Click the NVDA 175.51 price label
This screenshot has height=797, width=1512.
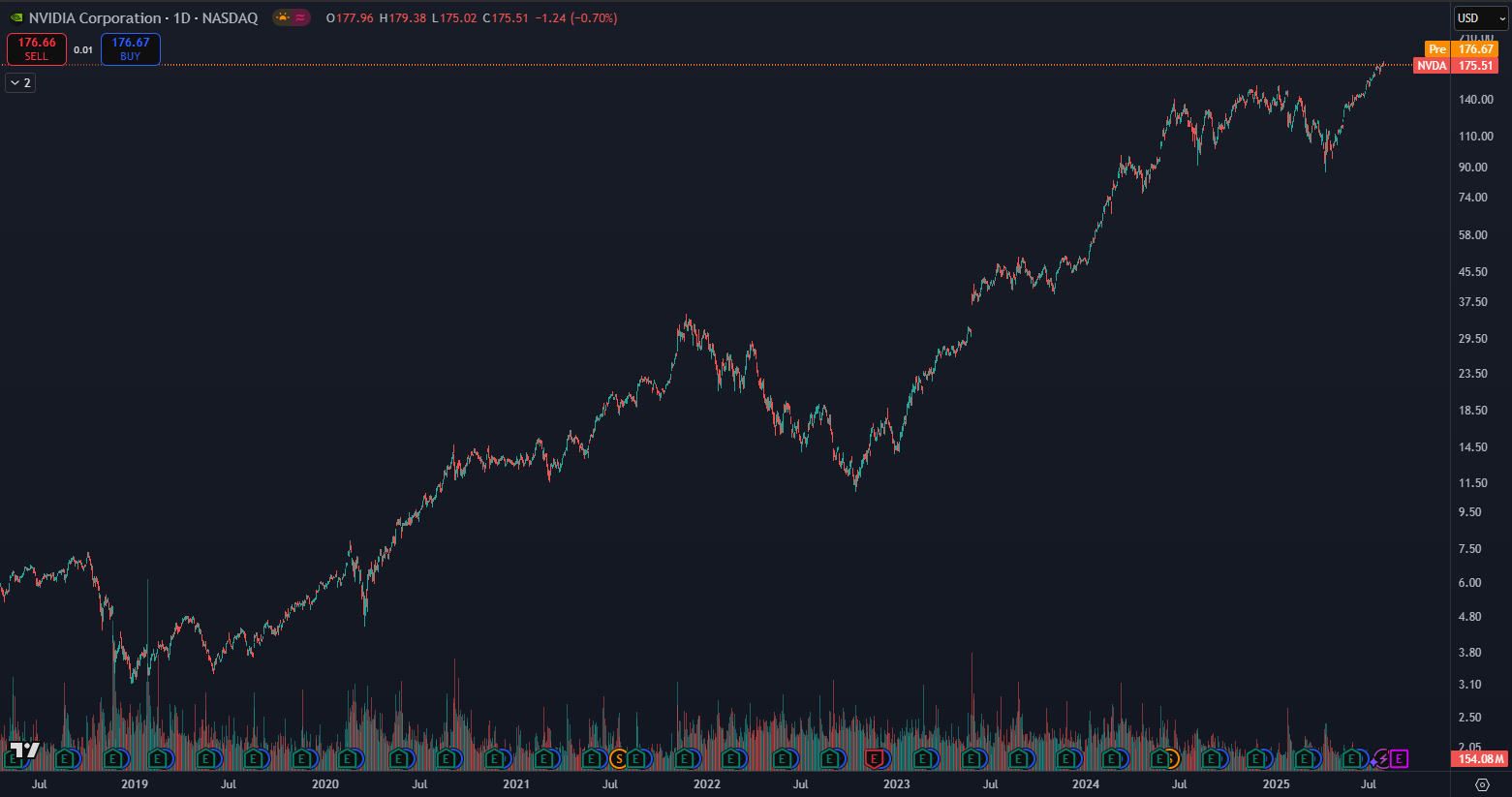click(x=1456, y=66)
